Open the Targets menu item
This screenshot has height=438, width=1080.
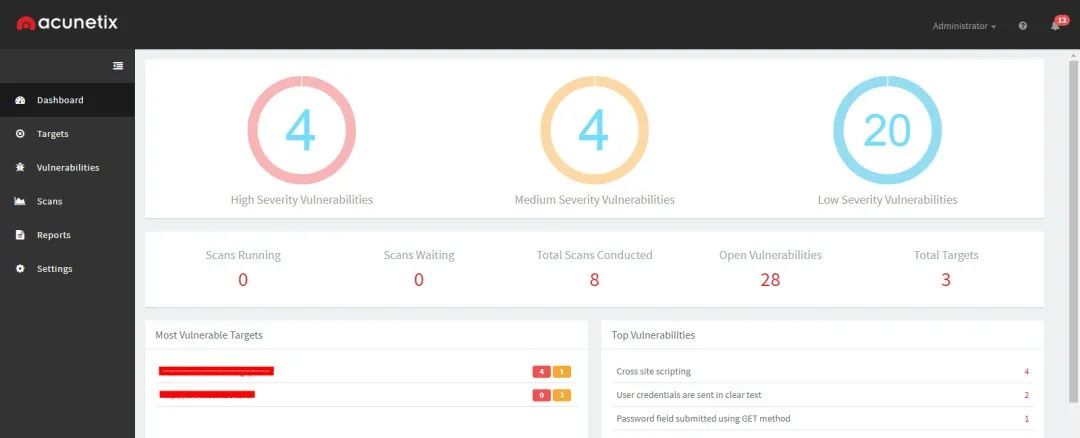tap(53, 134)
